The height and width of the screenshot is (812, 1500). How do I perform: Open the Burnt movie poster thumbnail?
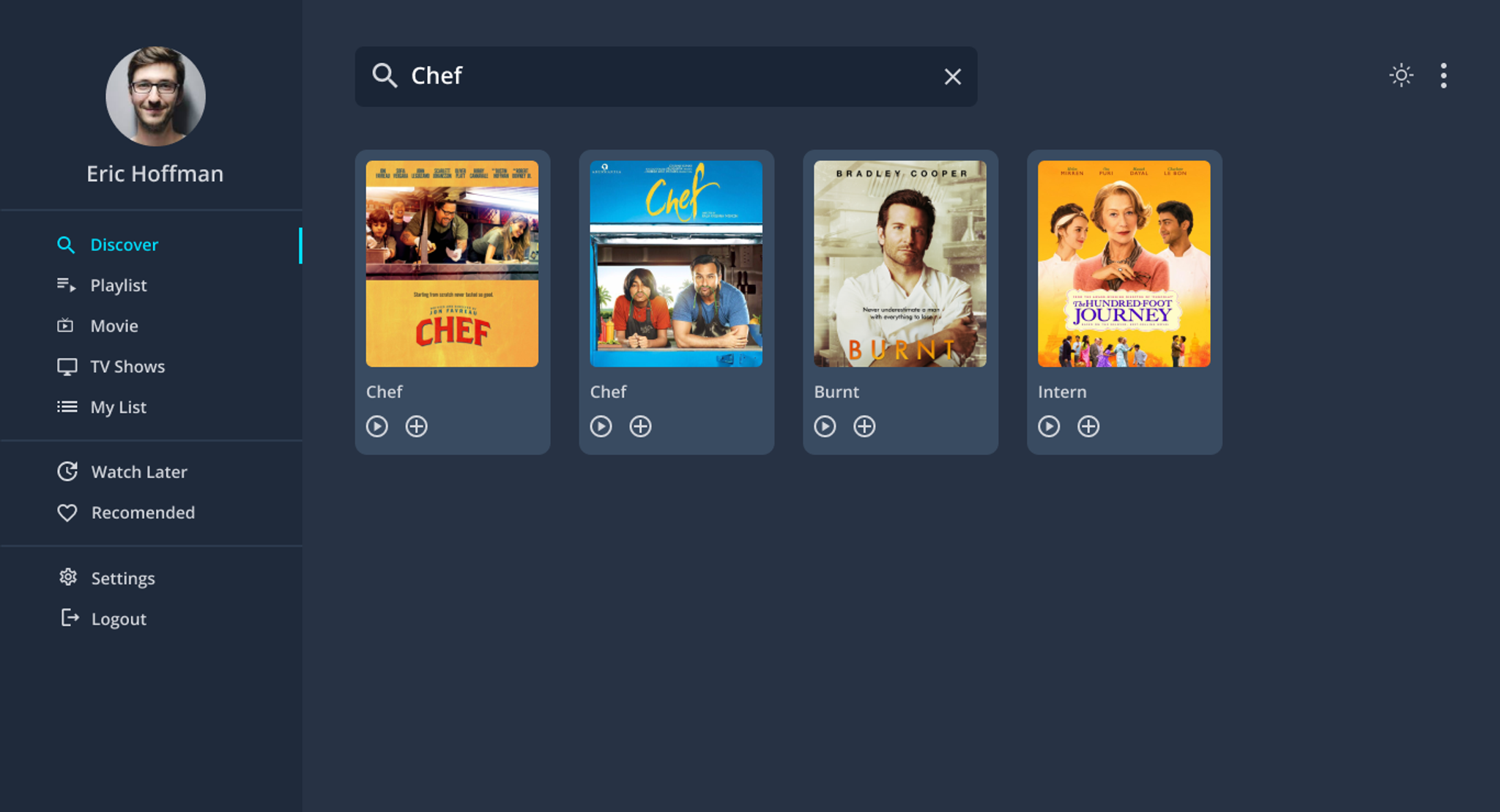point(900,264)
